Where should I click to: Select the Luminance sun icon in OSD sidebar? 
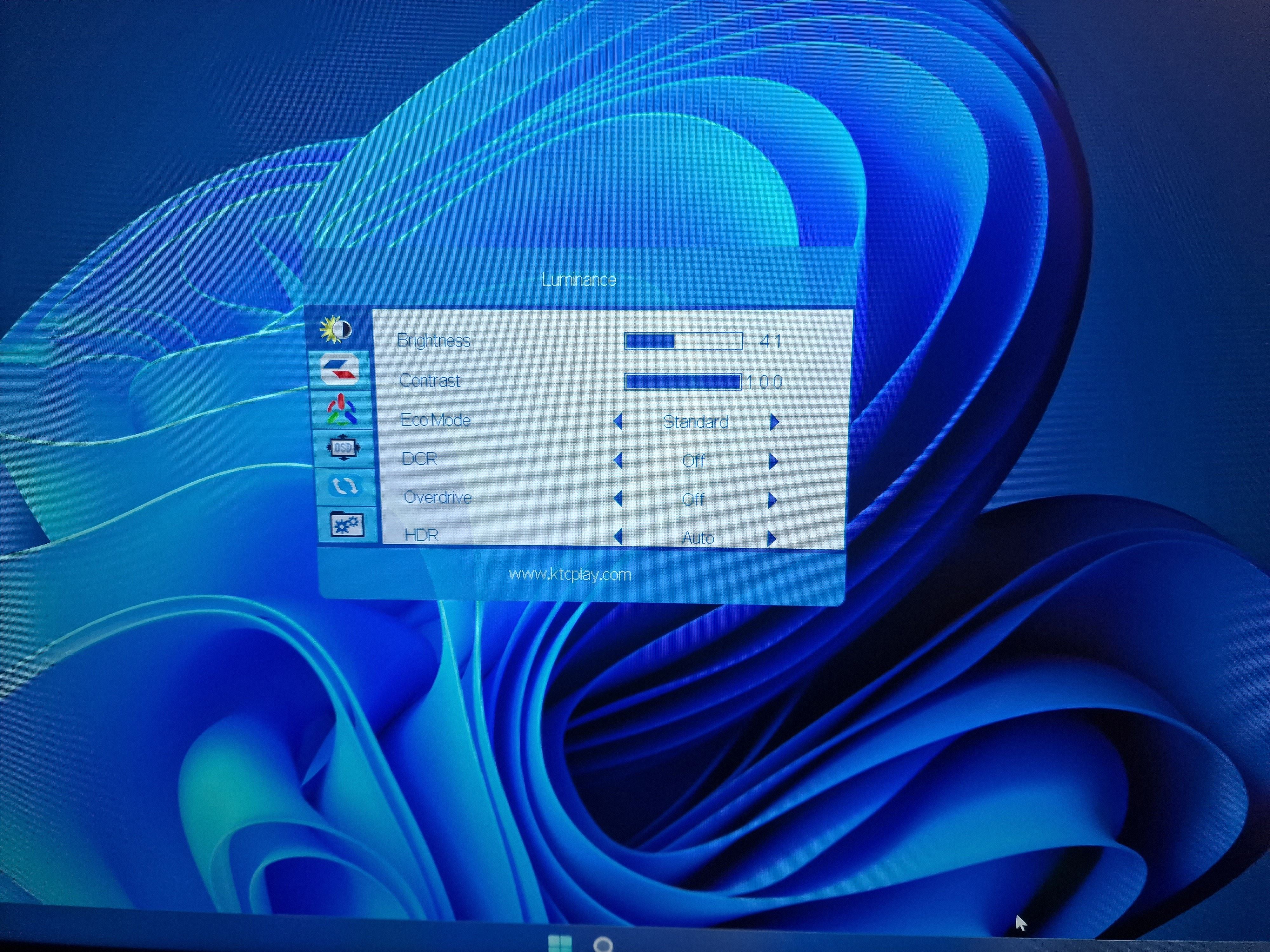pos(336,329)
